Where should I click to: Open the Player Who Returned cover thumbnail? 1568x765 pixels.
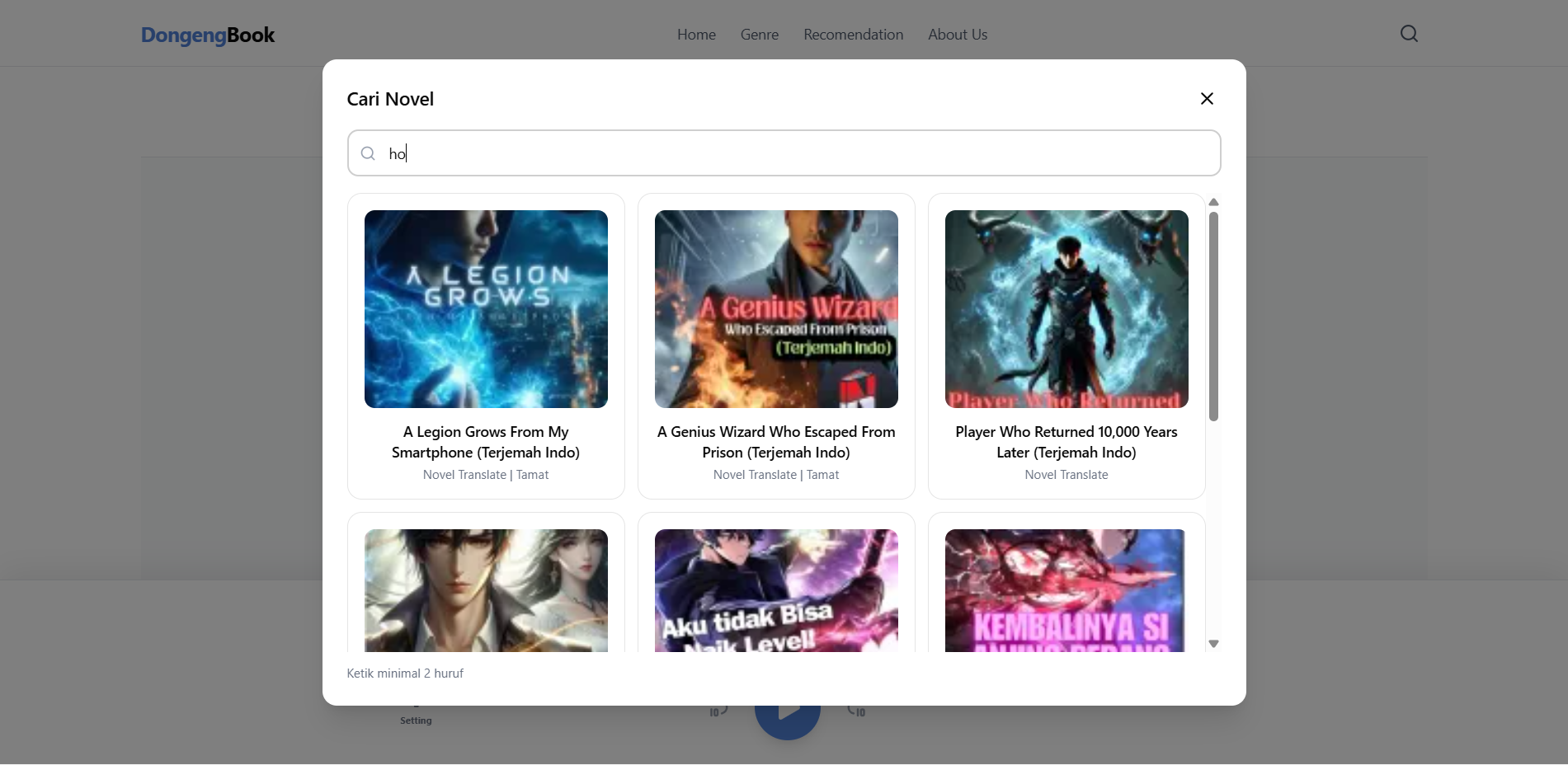pos(1067,309)
